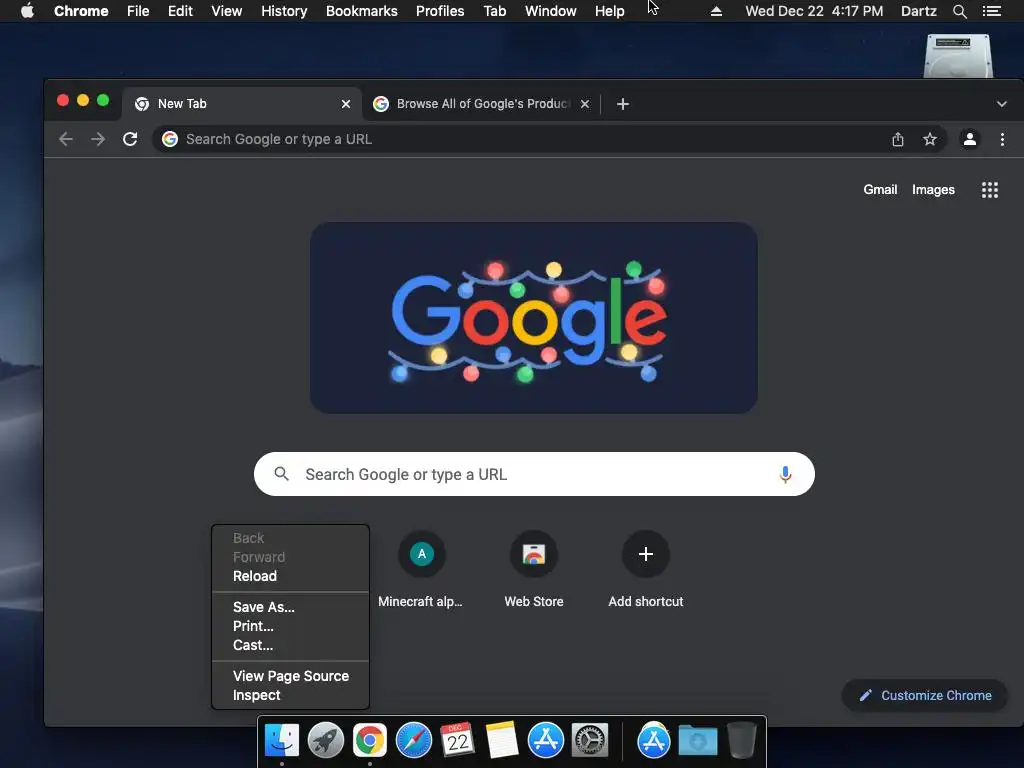Image resolution: width=1024 pixels, height=768 pixels.
Task: Open Notes from the dock
Action: tap(502, 740)
